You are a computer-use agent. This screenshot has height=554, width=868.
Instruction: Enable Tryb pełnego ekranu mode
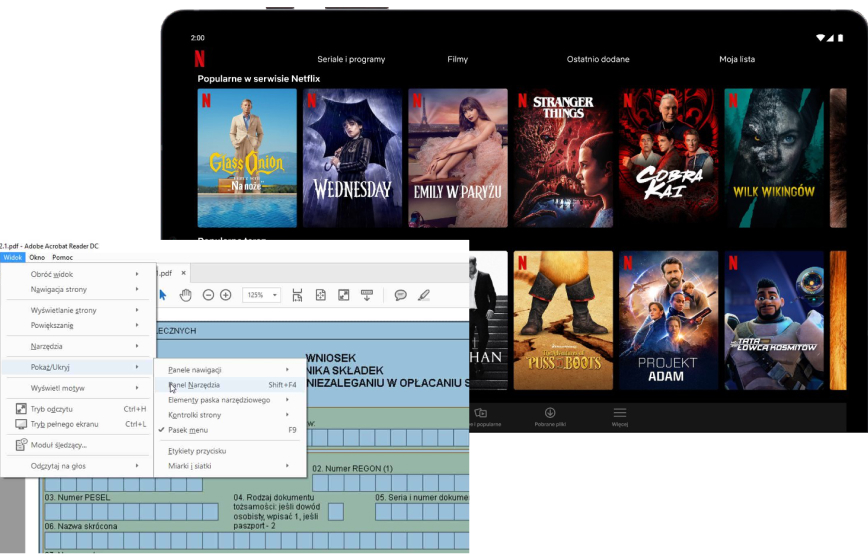coord(64,424)
